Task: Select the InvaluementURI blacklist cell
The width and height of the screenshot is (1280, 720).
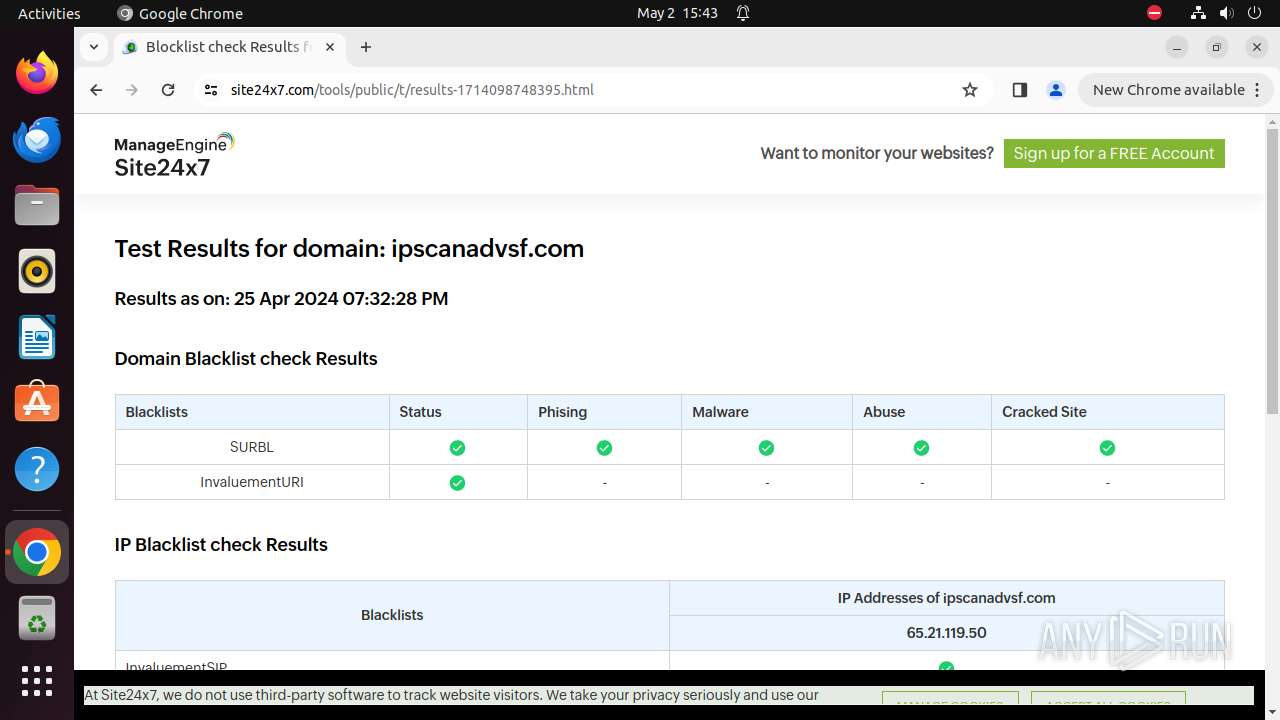Action: click(252, 482)
